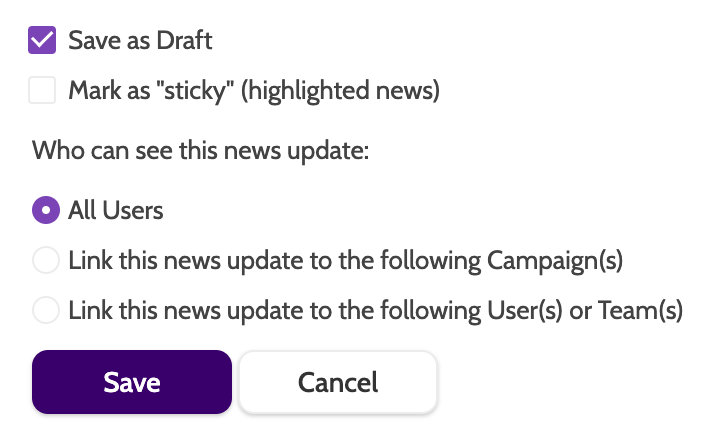Enable the Mark as sticky checkbox

pos(42,91)
